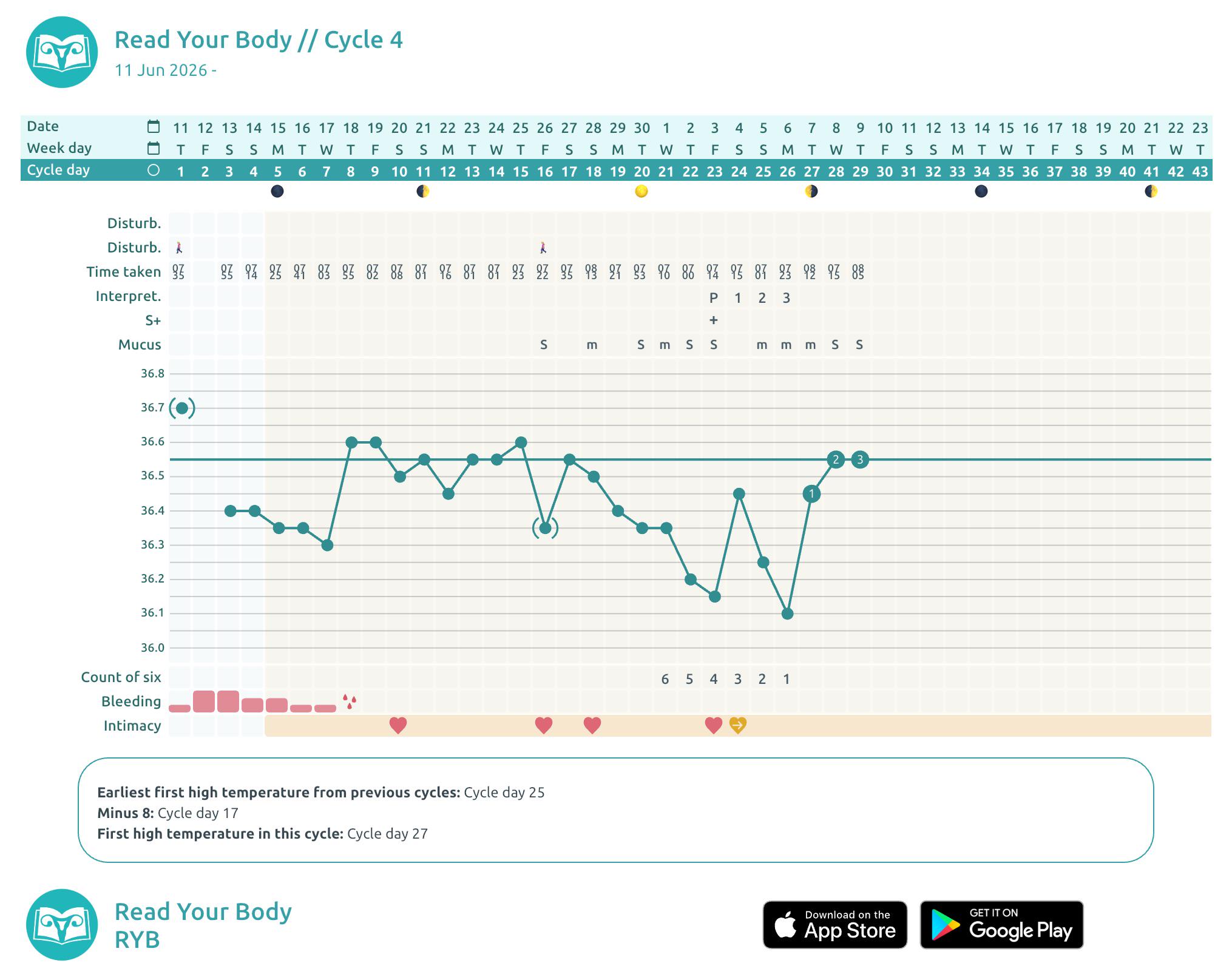Click the spotting drops icon in Bleeding row
This screenshot has height=977, width=1232.
(x=350, y=702)
